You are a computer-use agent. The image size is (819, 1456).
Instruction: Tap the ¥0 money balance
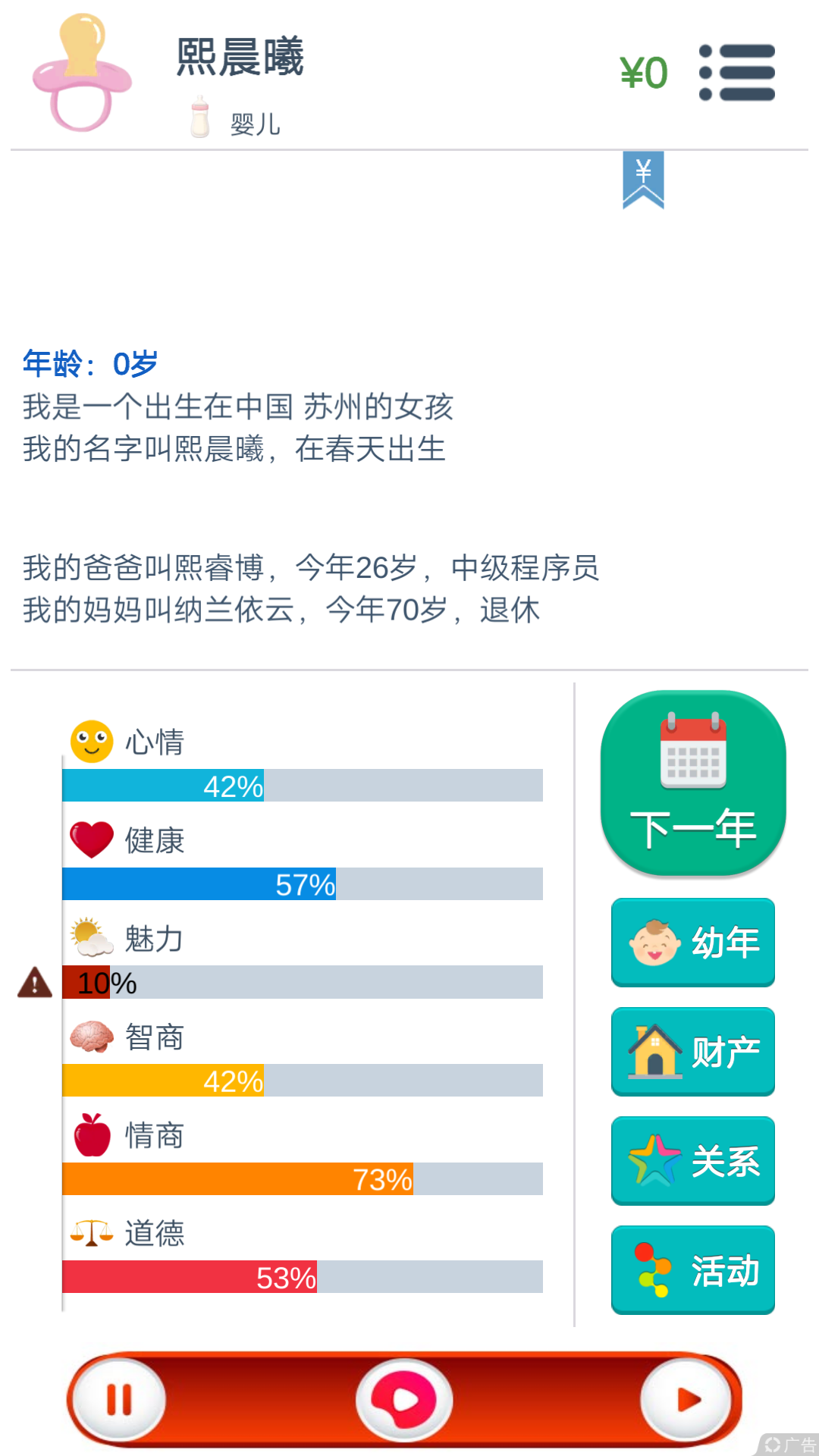click(x=644, y=74)
